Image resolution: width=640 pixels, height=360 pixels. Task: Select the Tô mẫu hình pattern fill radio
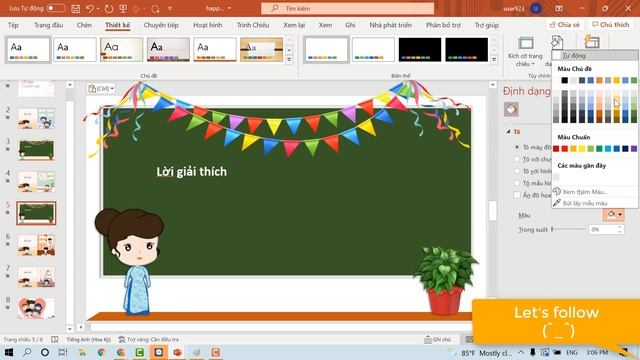coord(517,183)
